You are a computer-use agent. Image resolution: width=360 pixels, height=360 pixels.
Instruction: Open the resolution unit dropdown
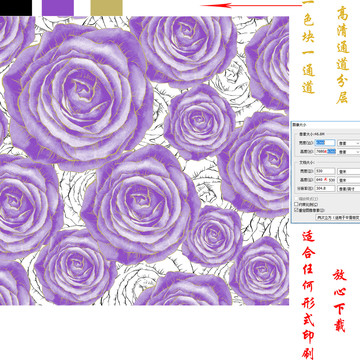pos(349,188)
